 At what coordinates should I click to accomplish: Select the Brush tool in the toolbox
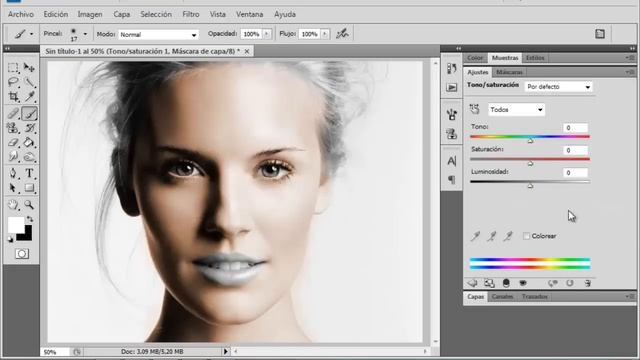(29, 113)
